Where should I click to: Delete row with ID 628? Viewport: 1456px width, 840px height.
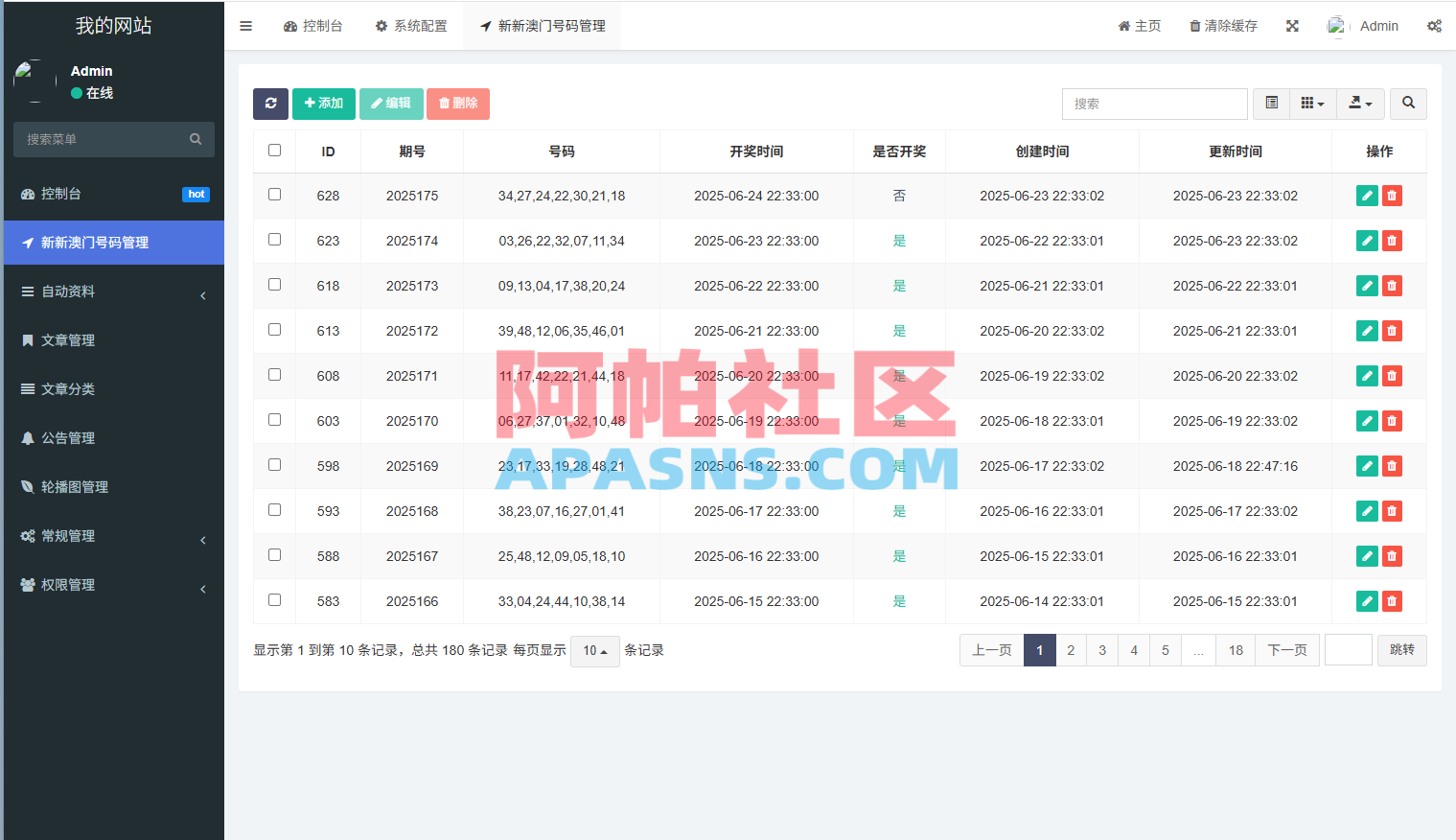pyautogui.click(x=1392, y=196)
